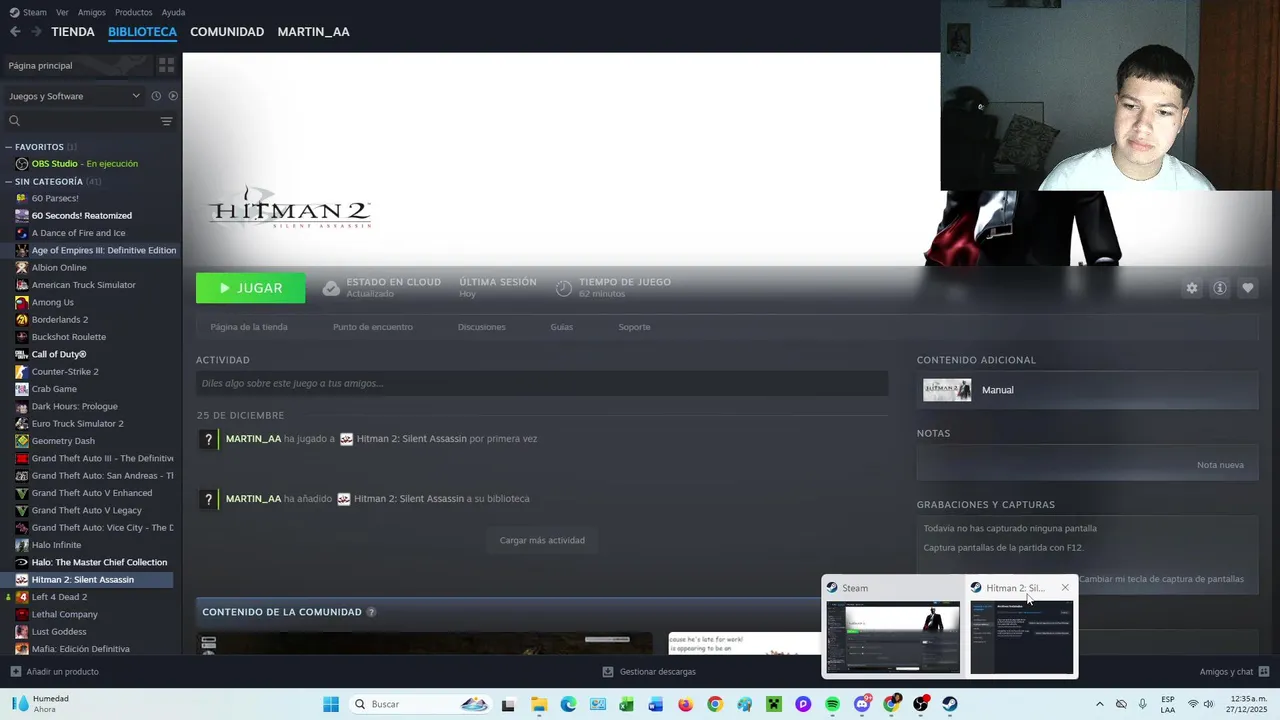Open the Windows Start menu
Screen dimensions: 1280x720
331,704
